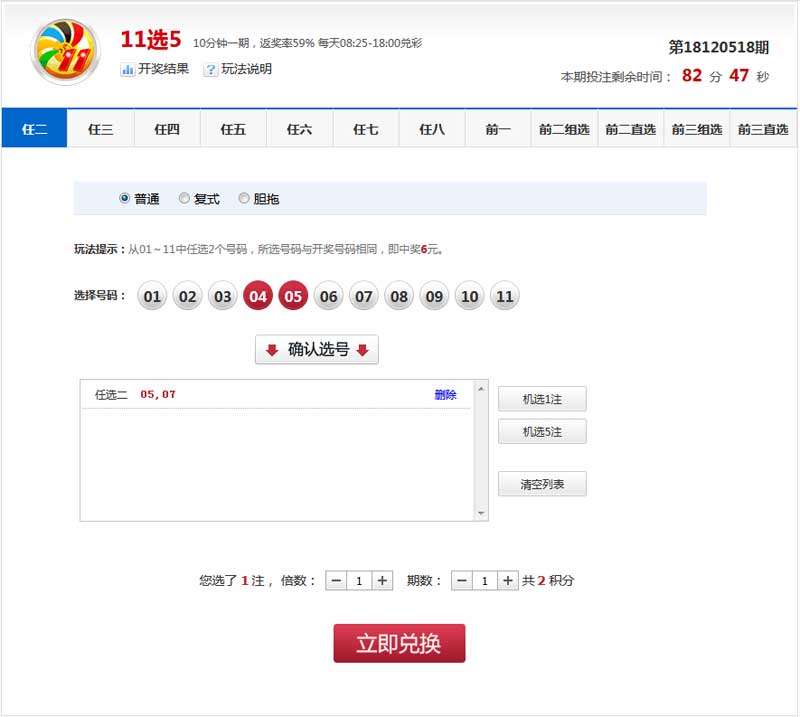Click the bar chart icon beside 开奖结果
The height and width of the screenshot is (717, 800).
pyautogui.click(x=128, y=69)
